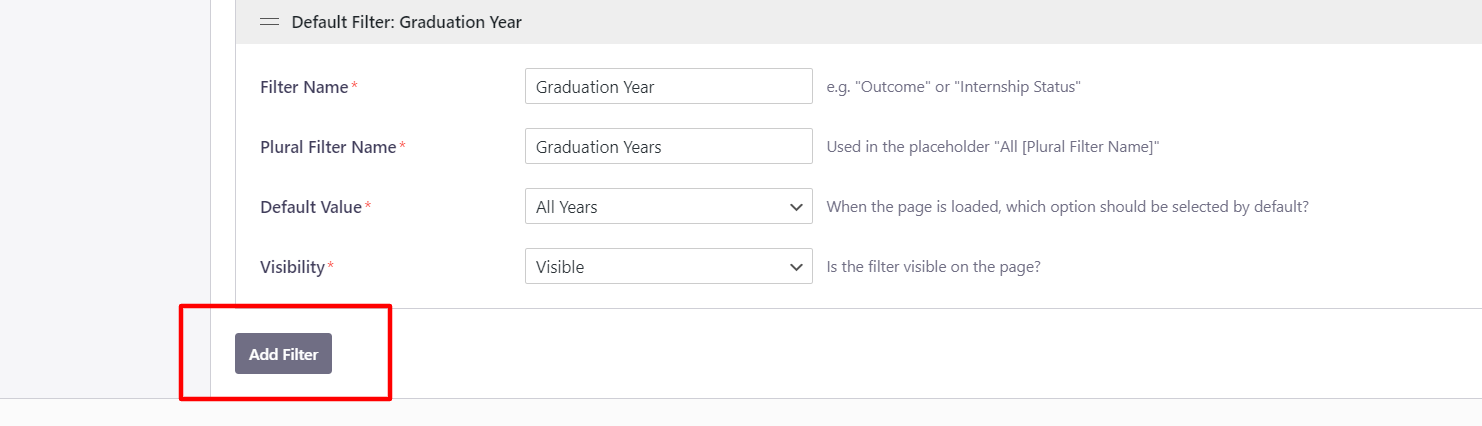
Task: Click the red asterisk beside Visibility label
Action: point(331,267)
